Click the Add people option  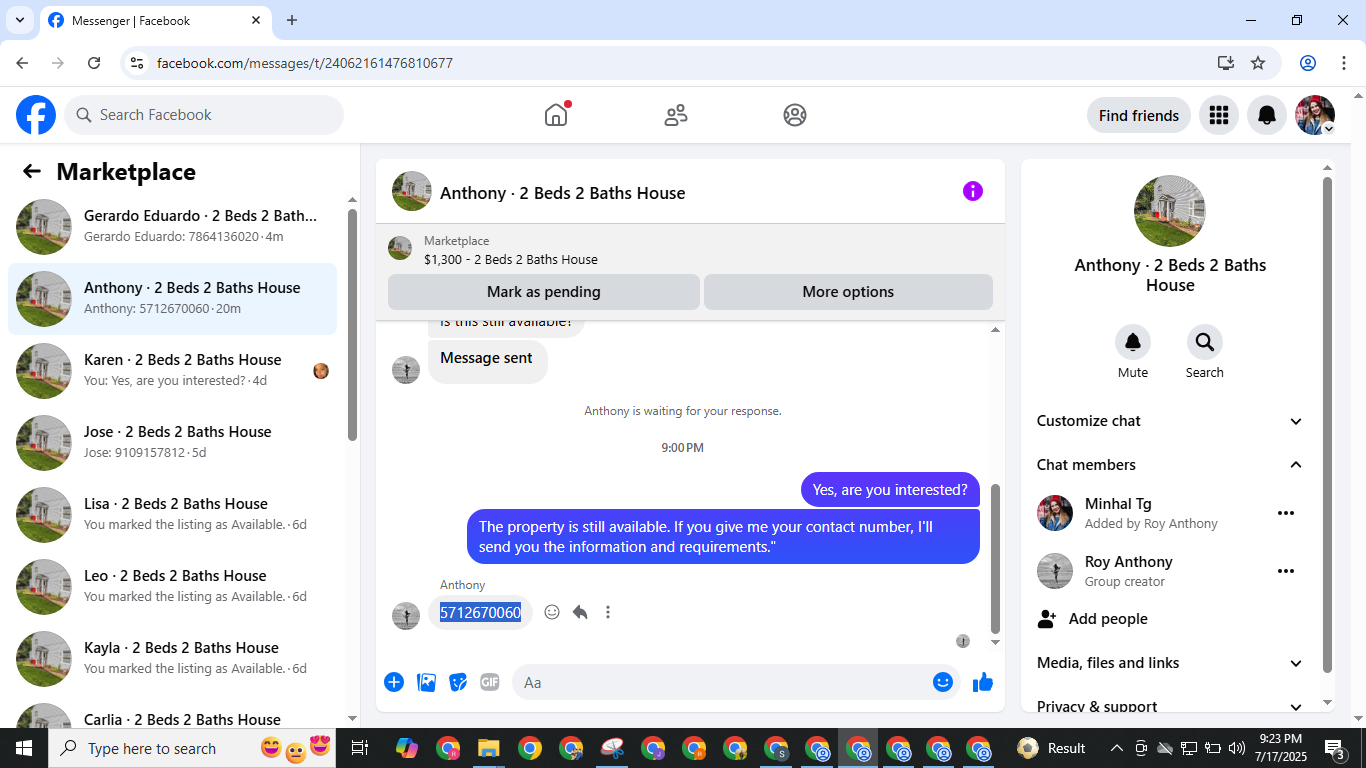click(1170, 619)
